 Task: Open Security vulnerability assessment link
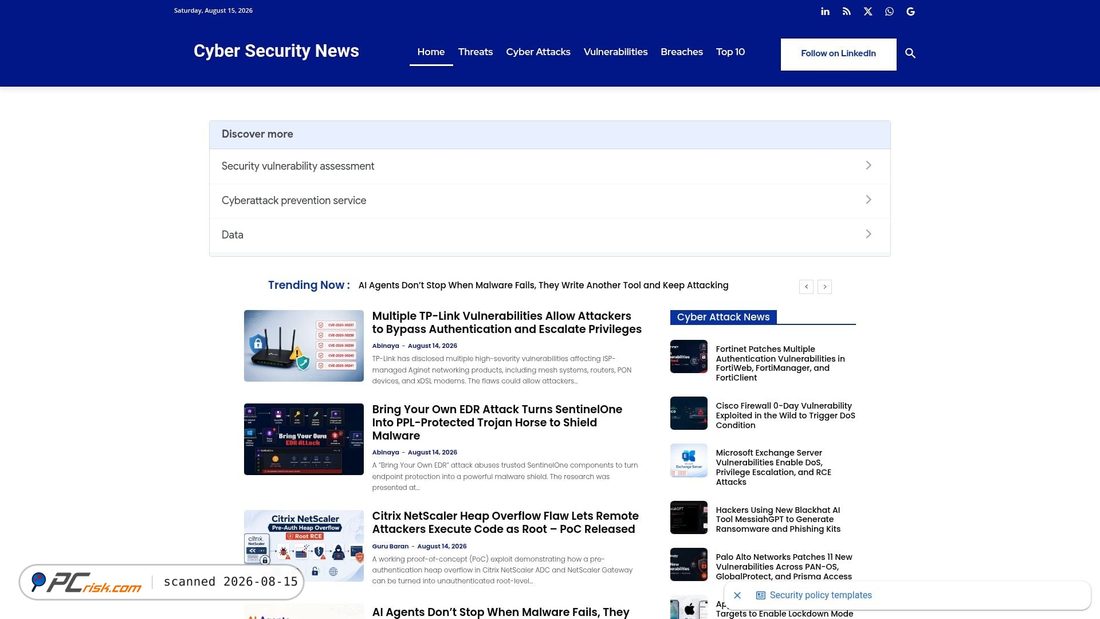click(x=297, y=166)
